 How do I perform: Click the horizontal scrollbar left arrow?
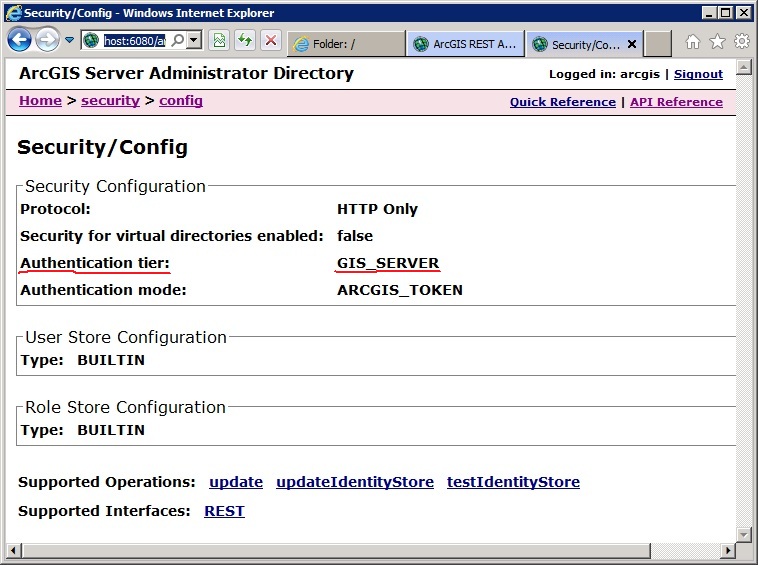[13, 550]
